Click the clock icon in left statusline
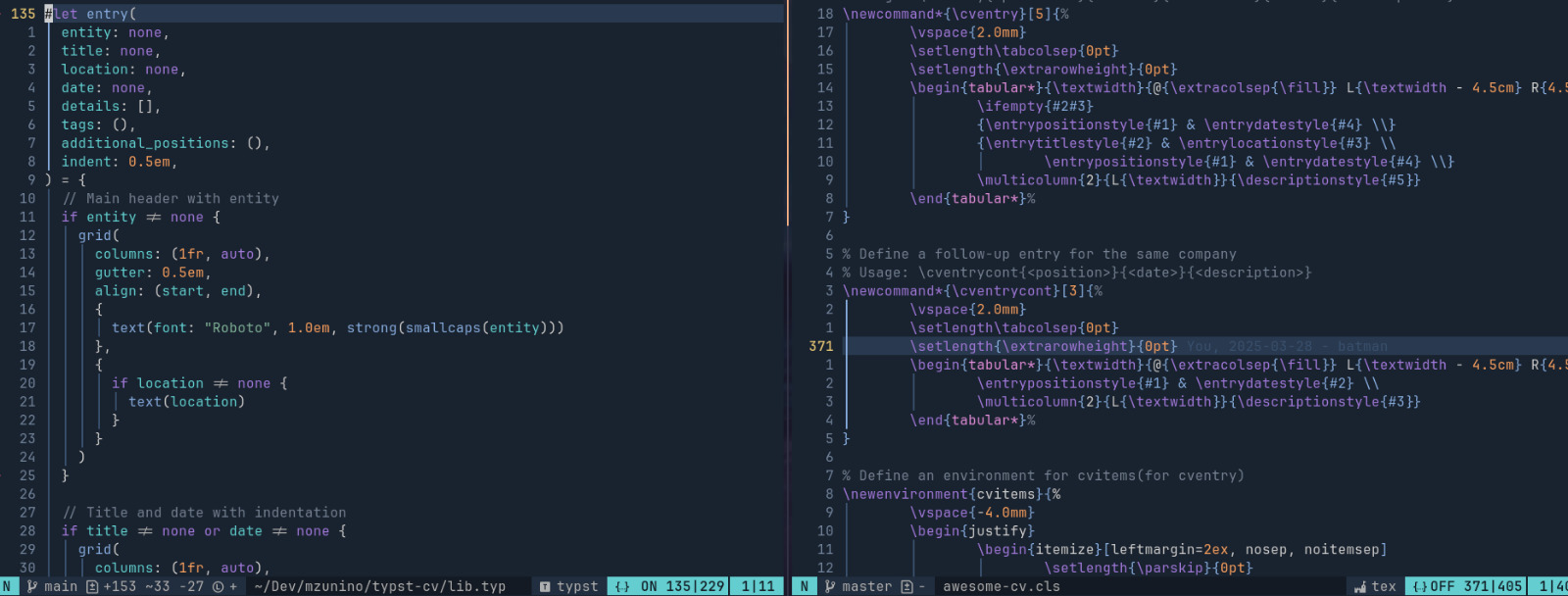 coord(218,586)
